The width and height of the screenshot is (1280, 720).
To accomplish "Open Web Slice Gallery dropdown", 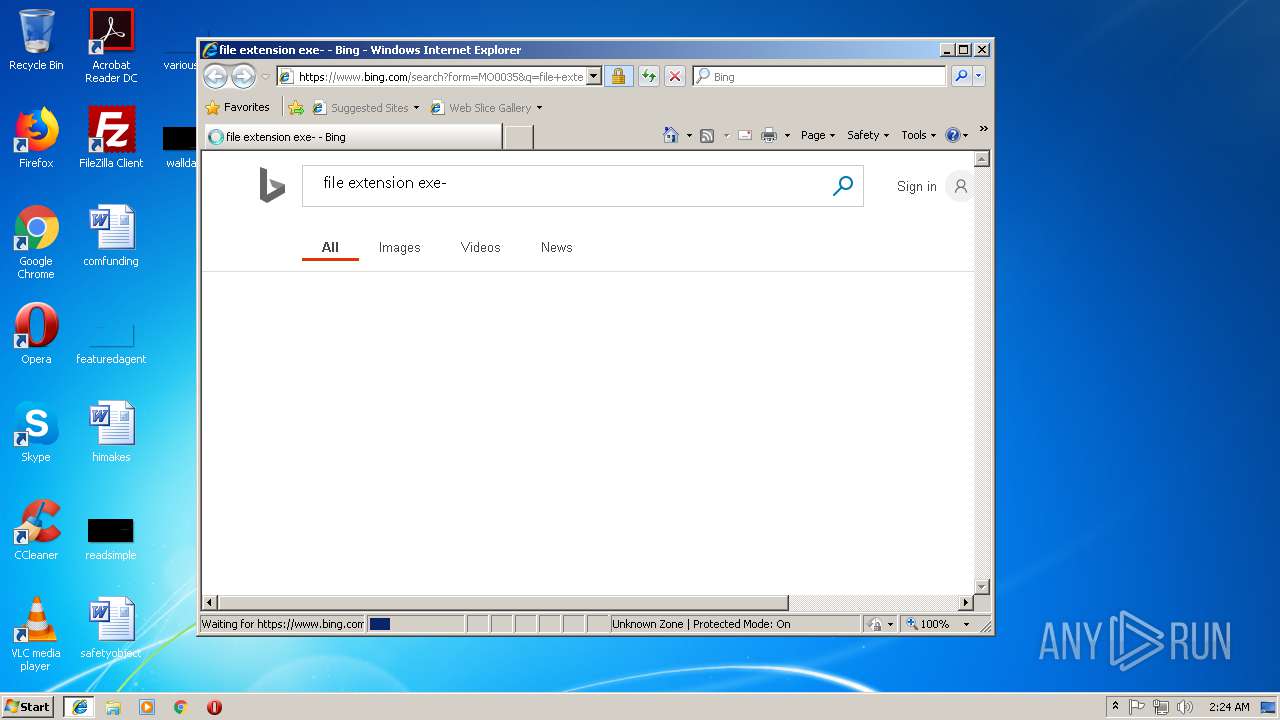I will tap(486, 108).
